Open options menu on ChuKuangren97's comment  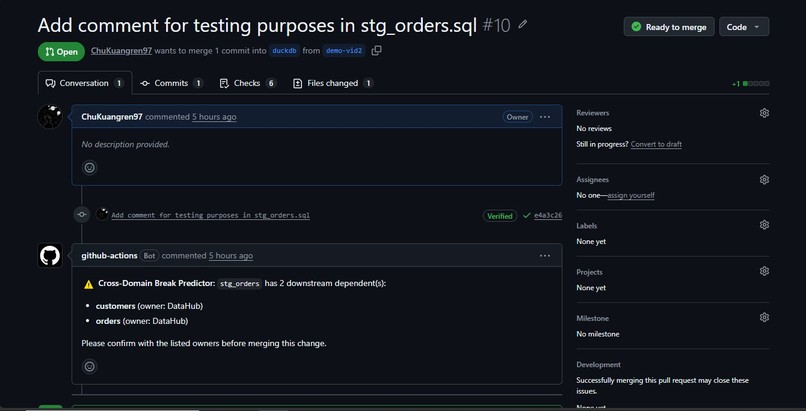545,117
